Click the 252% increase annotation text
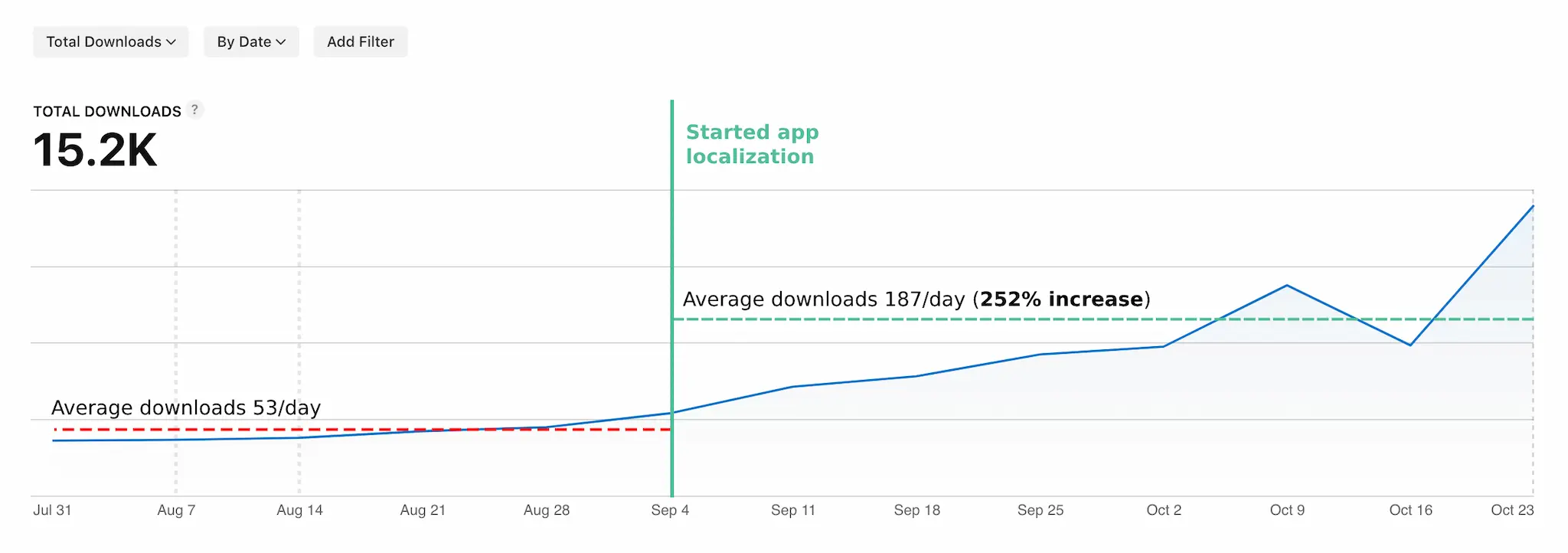The image size is (1568, 553). pos(1063,299)
